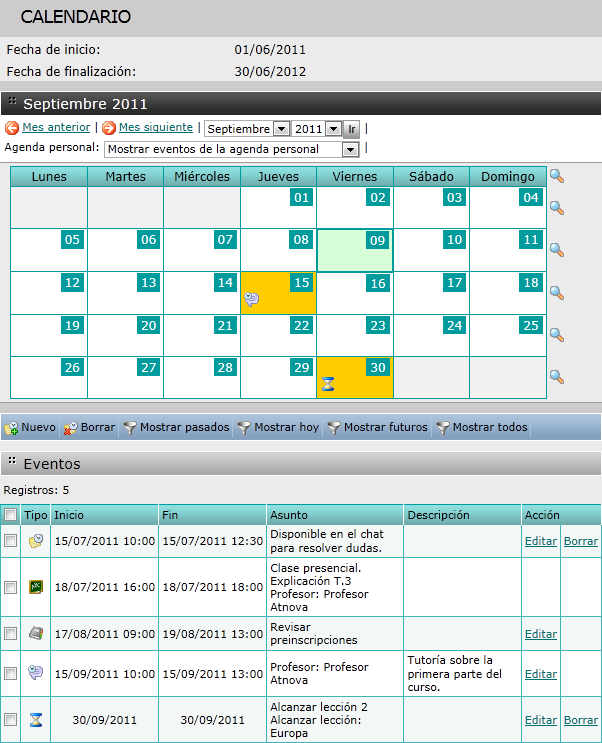Click the hourglass type icon for 30/09/2011 event
The height and width of the screenshot is (743, 602).
(x=36, y=720)
